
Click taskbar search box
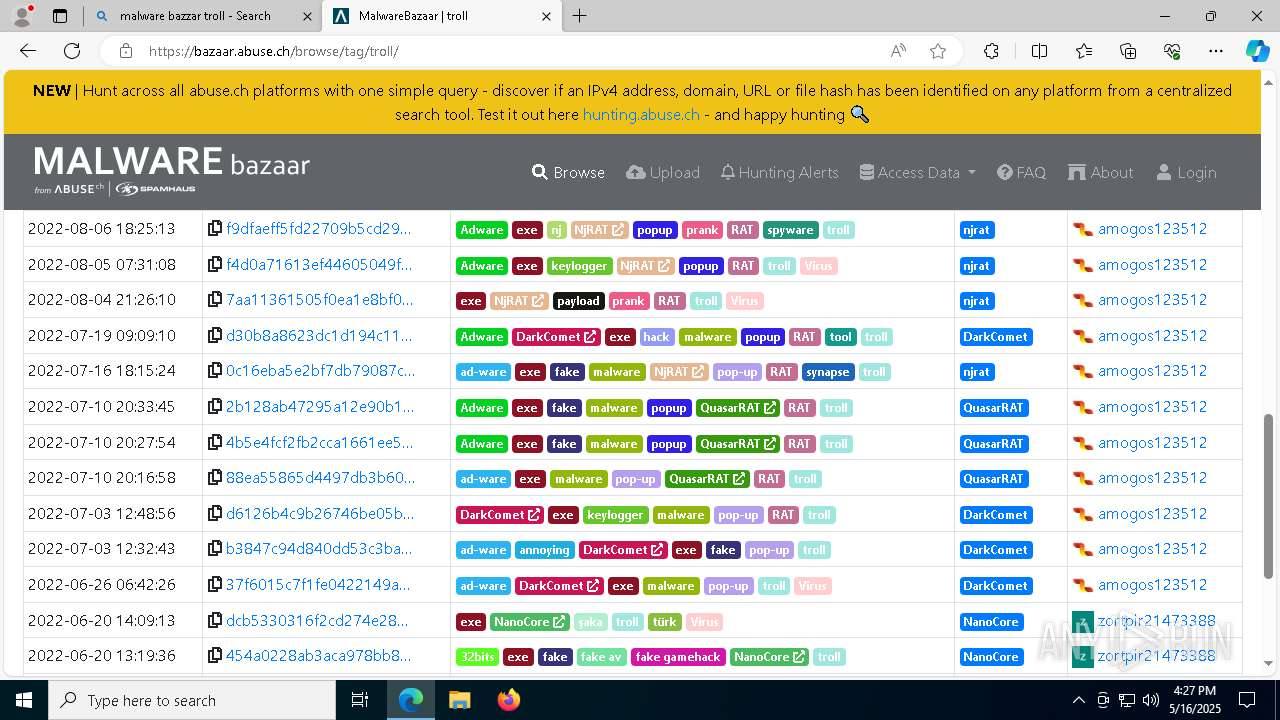click(192, 700)
